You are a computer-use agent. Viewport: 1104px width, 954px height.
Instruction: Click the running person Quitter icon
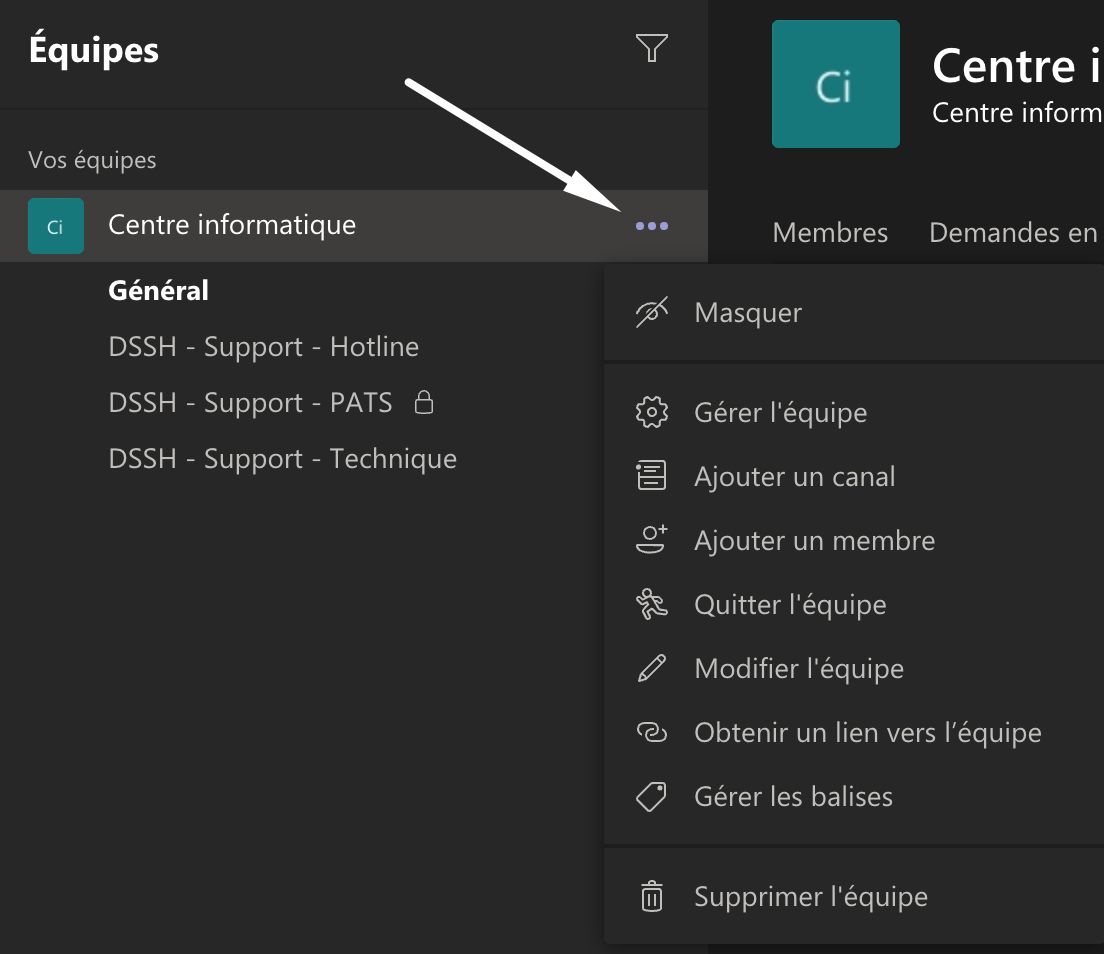click(651, 604)
